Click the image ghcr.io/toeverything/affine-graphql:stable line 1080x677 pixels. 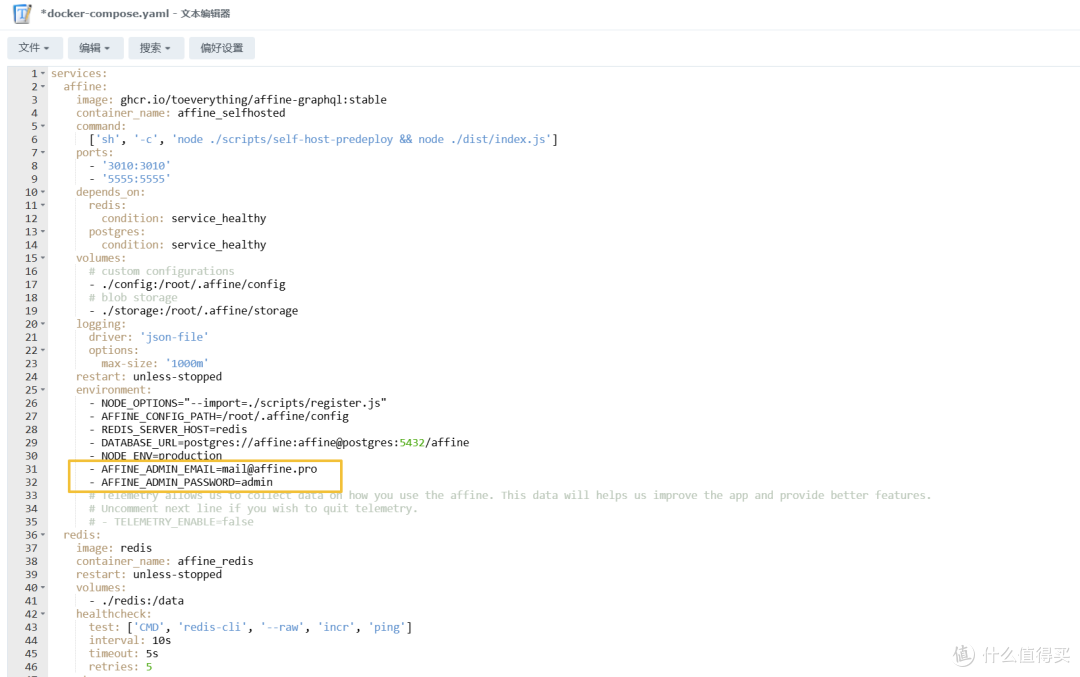(x=231, y=100)
